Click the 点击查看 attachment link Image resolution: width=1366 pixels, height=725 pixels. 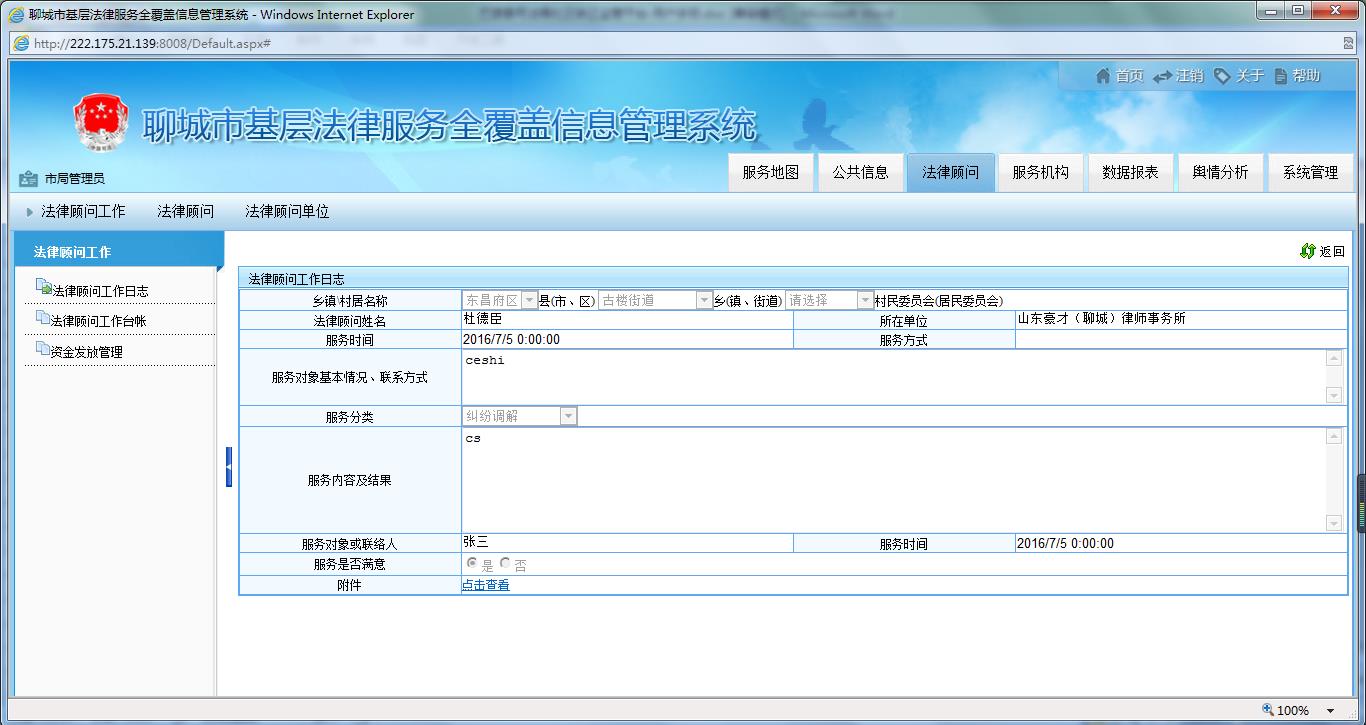[x=485, y=585]
